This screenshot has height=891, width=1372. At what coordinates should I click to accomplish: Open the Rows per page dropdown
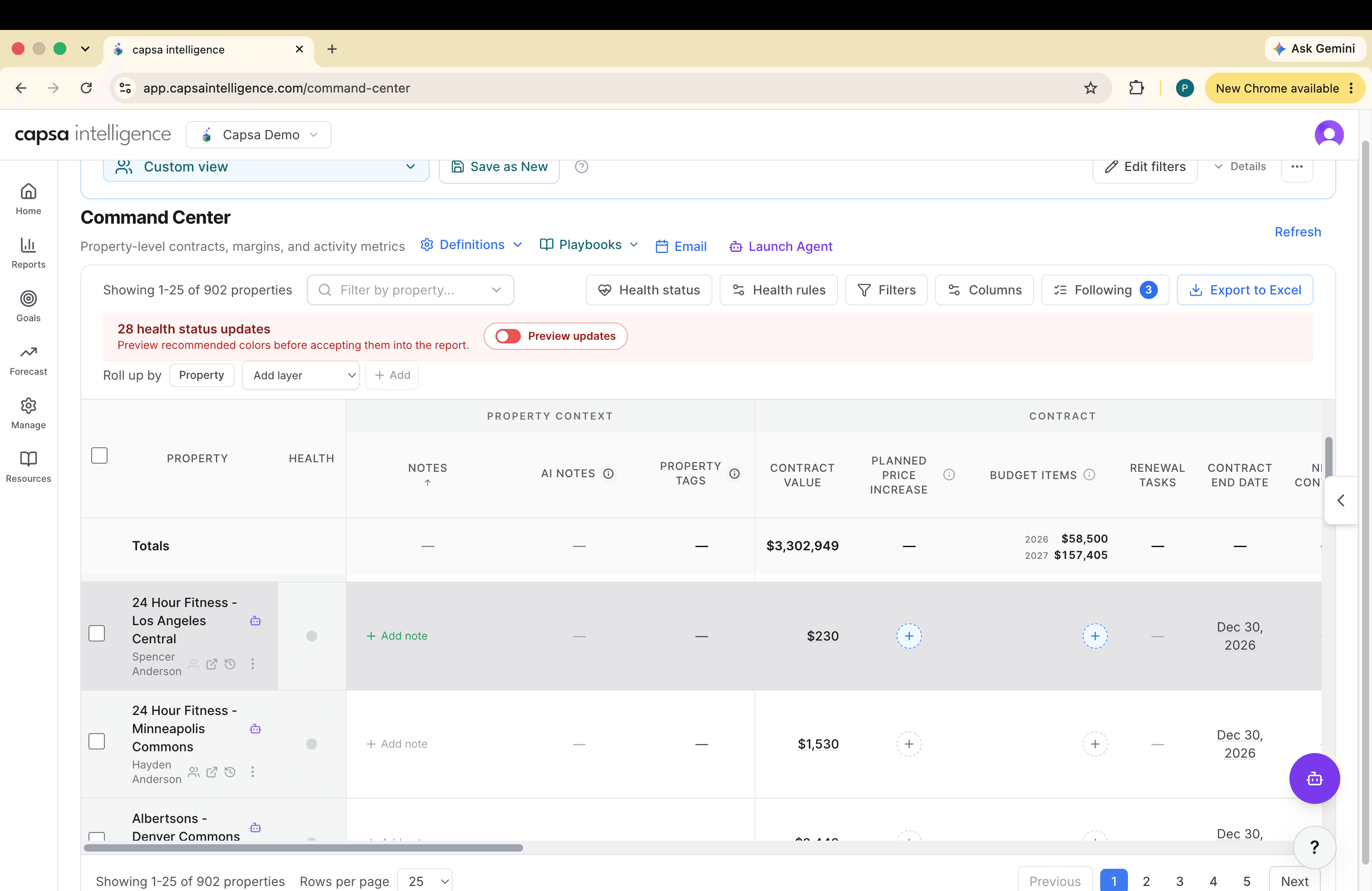click(x=425, y=881)
